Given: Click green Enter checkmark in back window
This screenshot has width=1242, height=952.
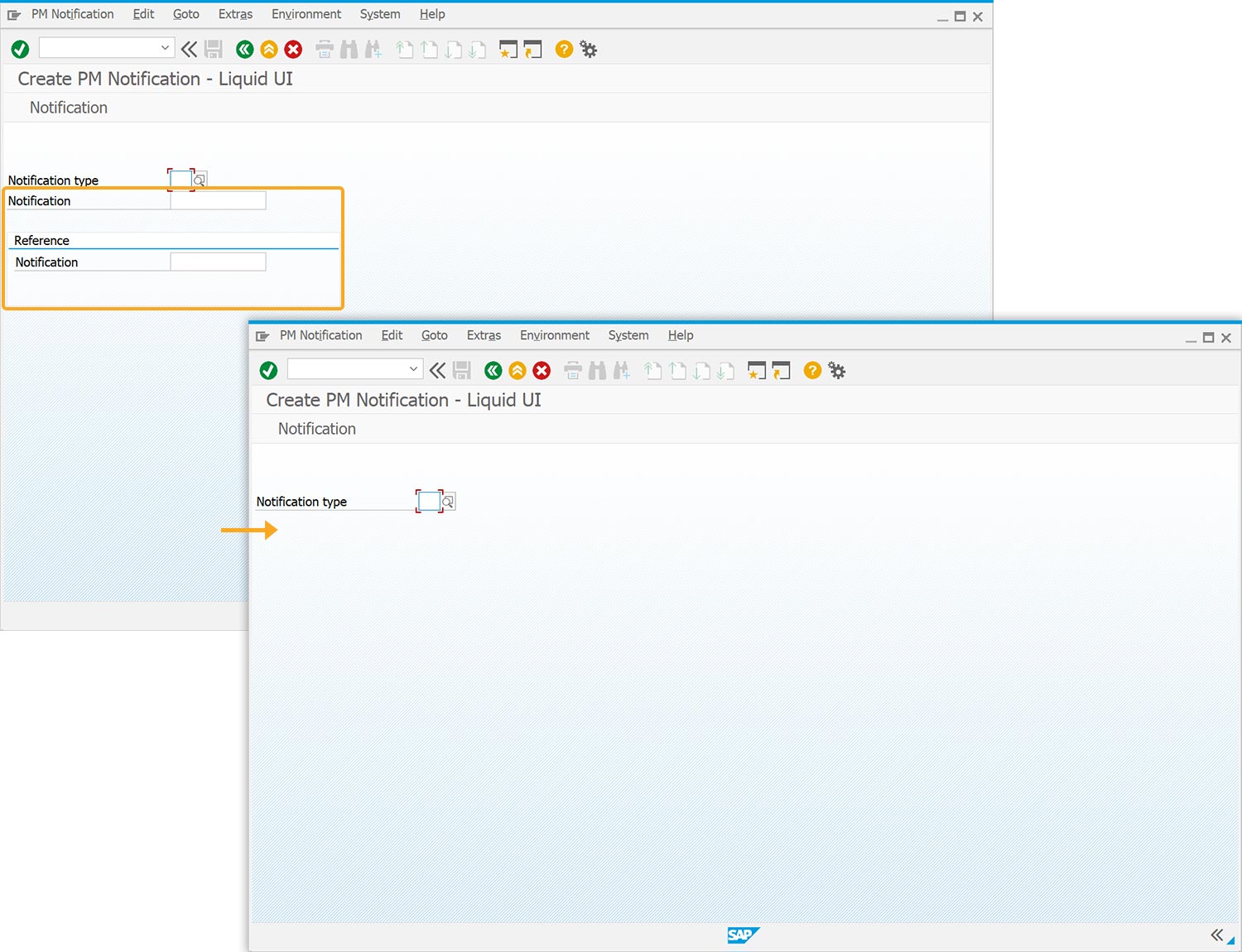Looking at the screenshot, I should pos(21,50).
